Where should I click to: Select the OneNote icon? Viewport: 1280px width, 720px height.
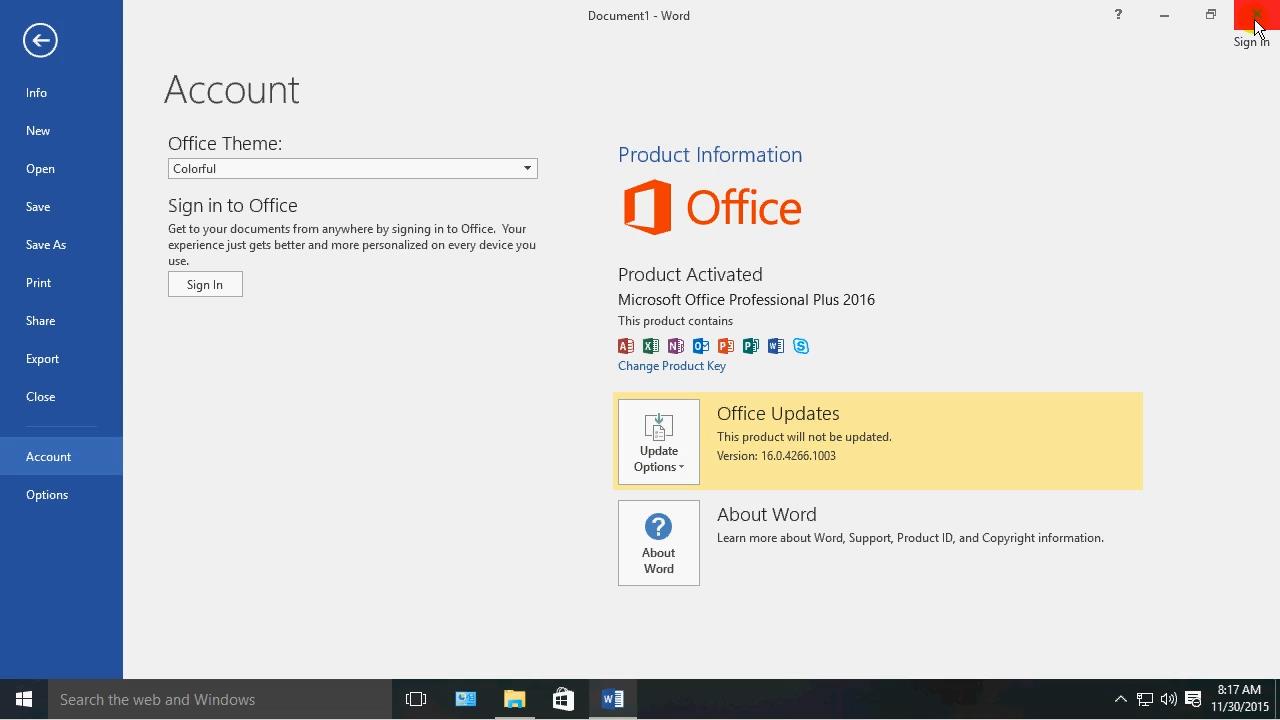[675, 345]
